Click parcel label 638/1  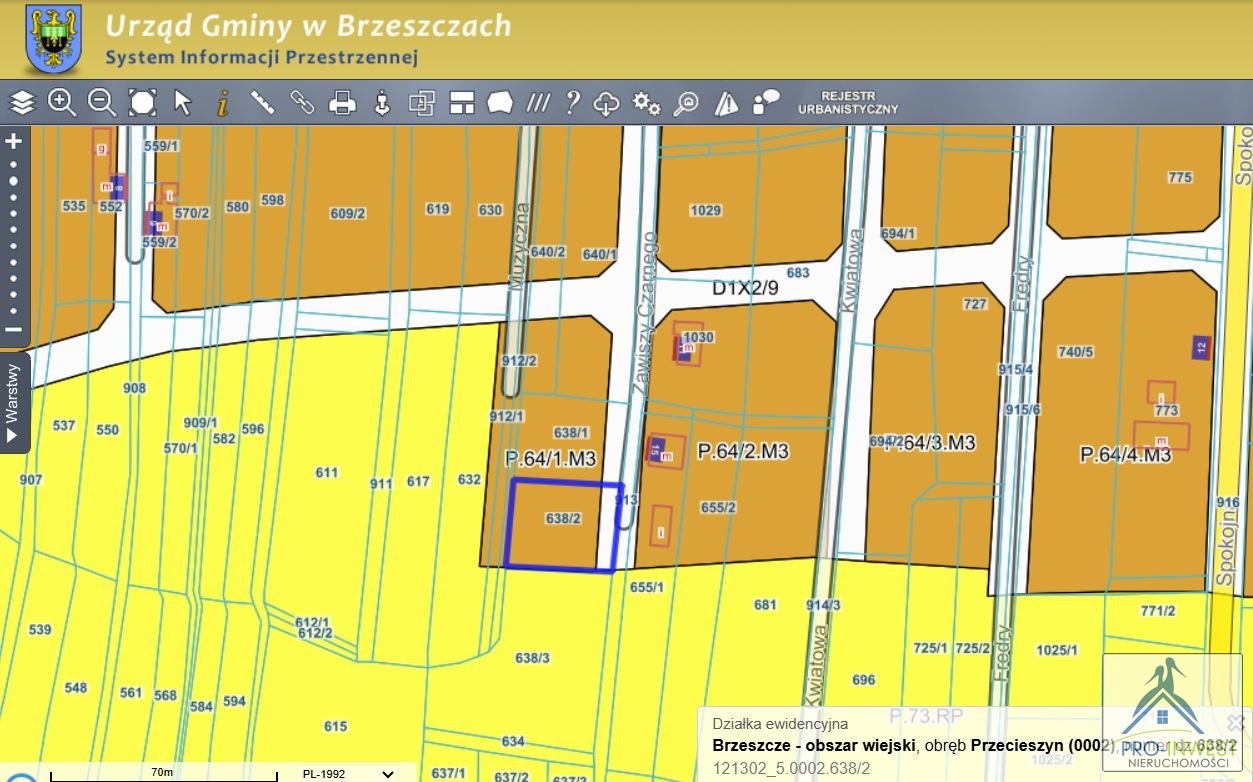(x=570, y=433)
